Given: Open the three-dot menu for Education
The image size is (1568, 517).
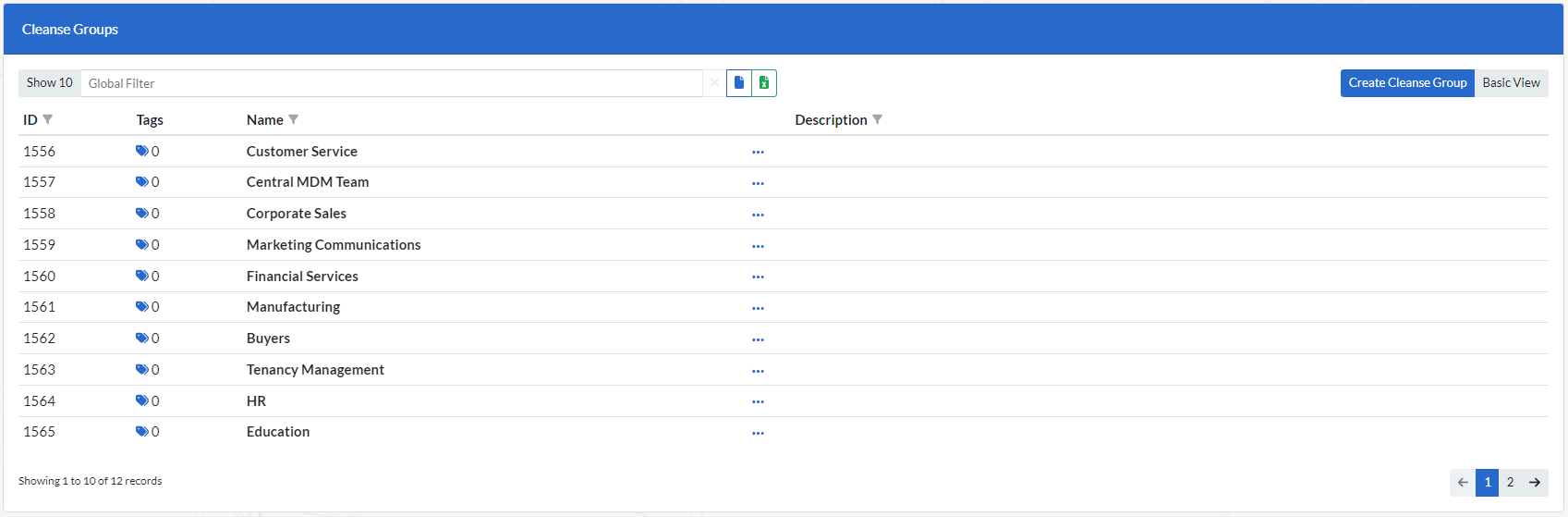Looking at the screenshot, I should pyautogui.click(x=758, y=433).
